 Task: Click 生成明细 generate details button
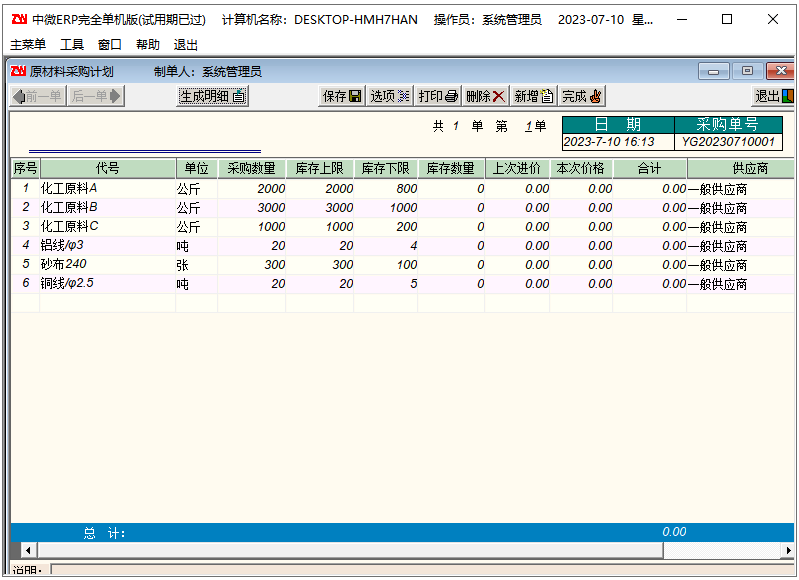212,96
